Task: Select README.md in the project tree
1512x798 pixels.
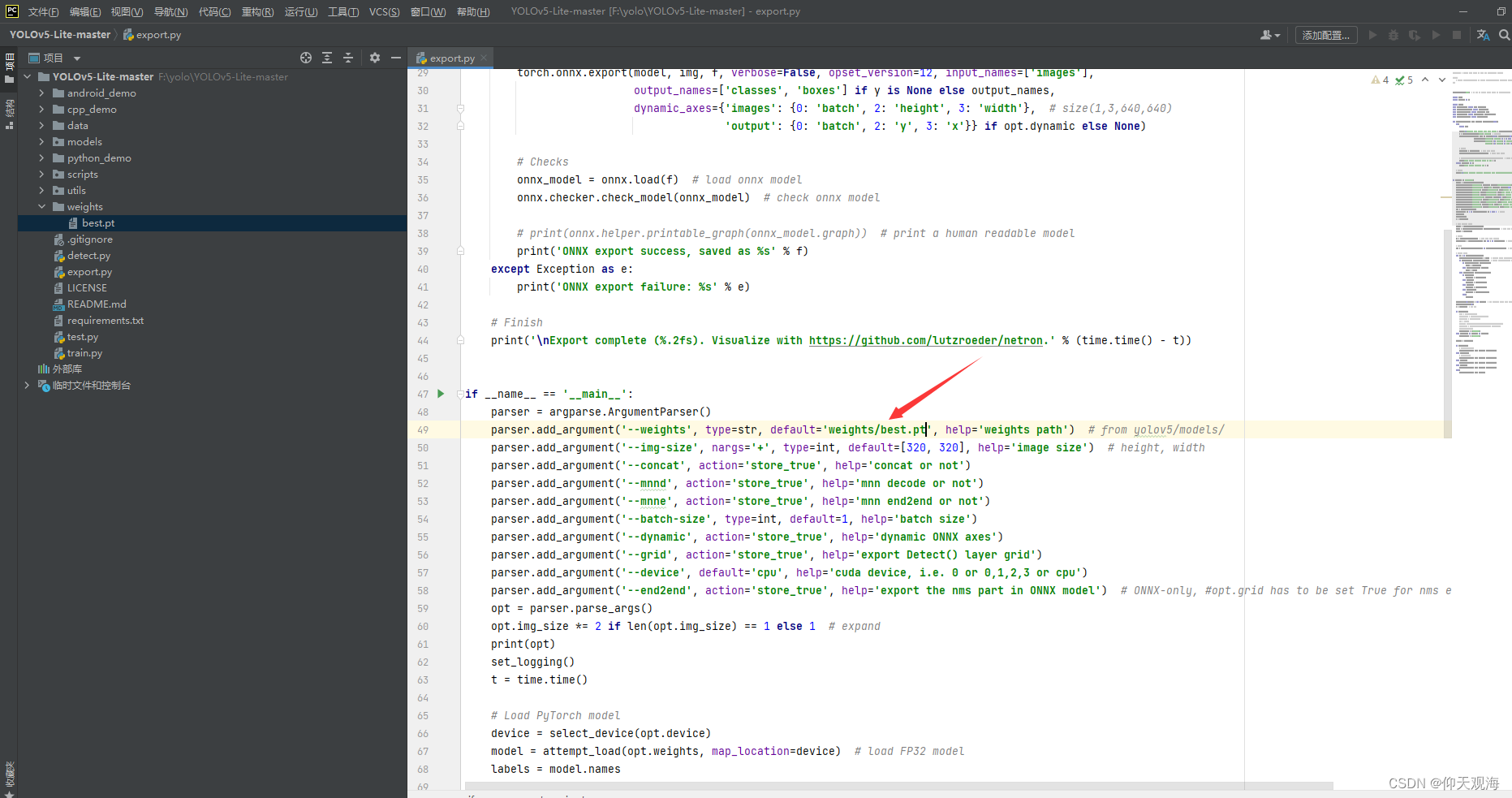Action: tap(97, 304)
